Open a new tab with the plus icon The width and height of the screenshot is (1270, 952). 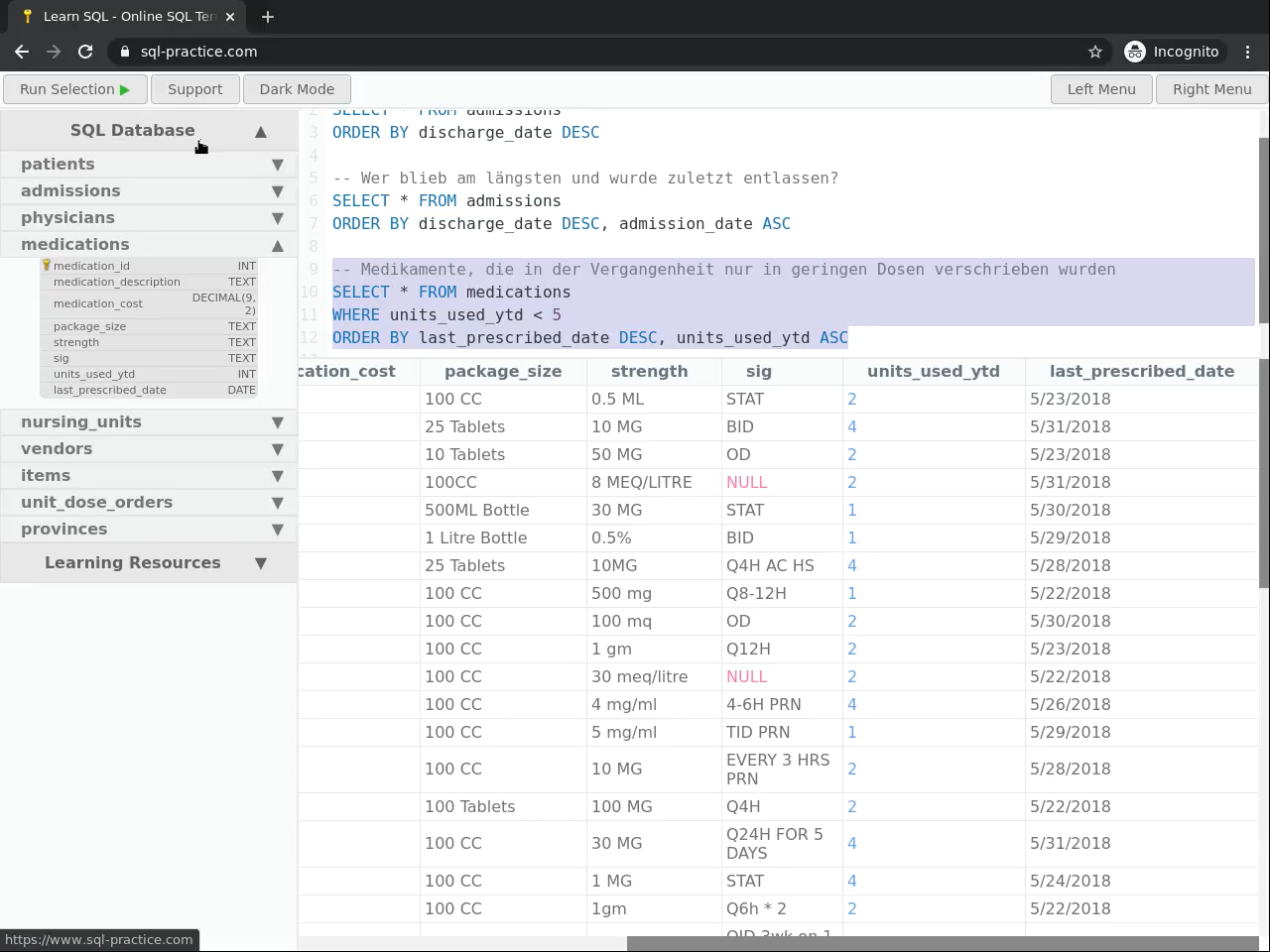coord(268,17)
